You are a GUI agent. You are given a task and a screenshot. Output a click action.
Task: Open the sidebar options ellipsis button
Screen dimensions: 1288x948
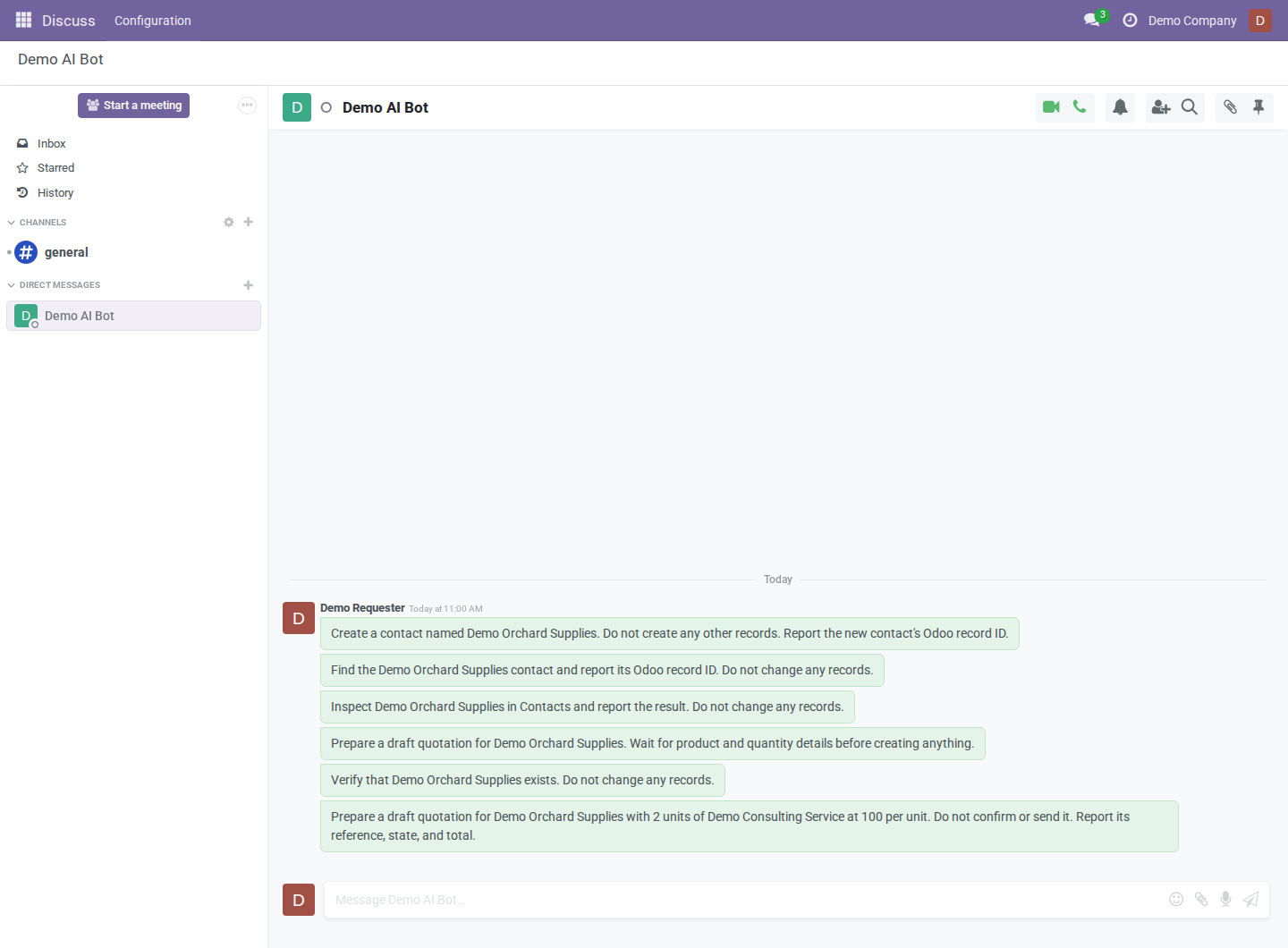tap(247, 106)
